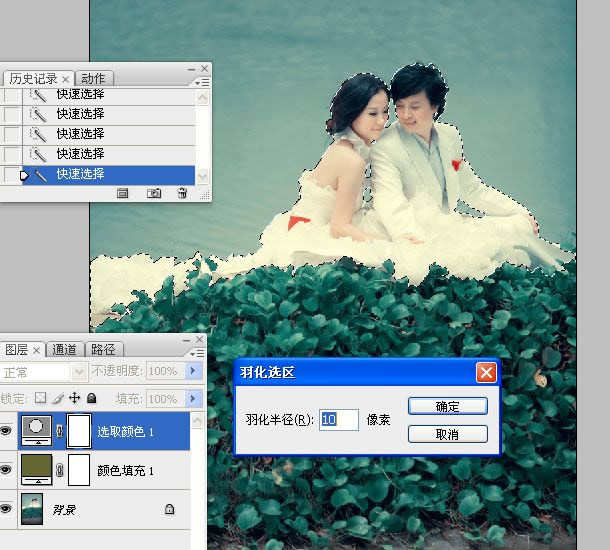Viewport: 610px width, 550px height.
Task: Click the lock position move icon
Action: click(x=74, y=398)
